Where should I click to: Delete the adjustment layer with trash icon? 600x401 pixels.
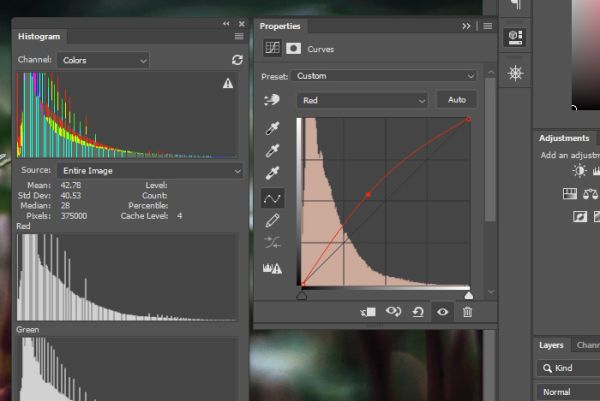coord(467,312)
